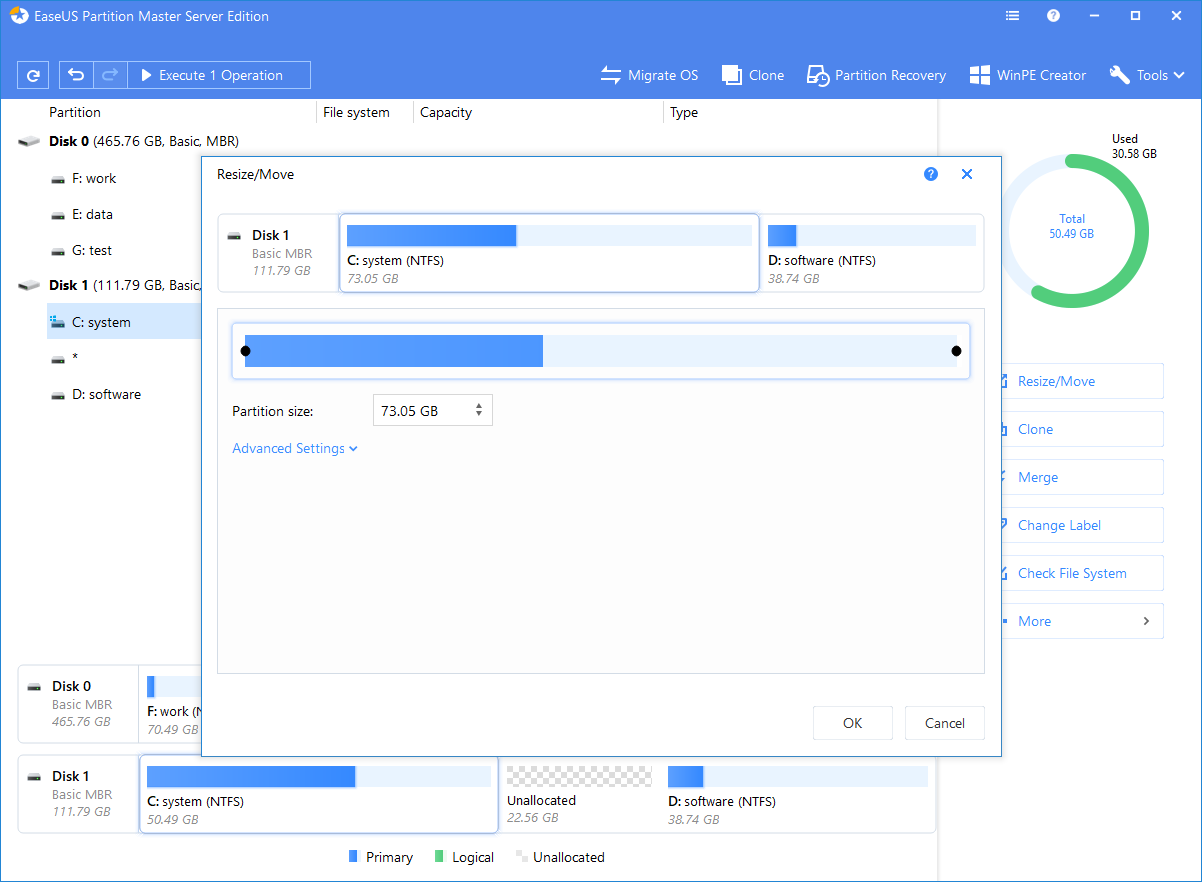1202x882 pixels.
Task: Expand the Advanced Settings section
Action: [294, 448]
